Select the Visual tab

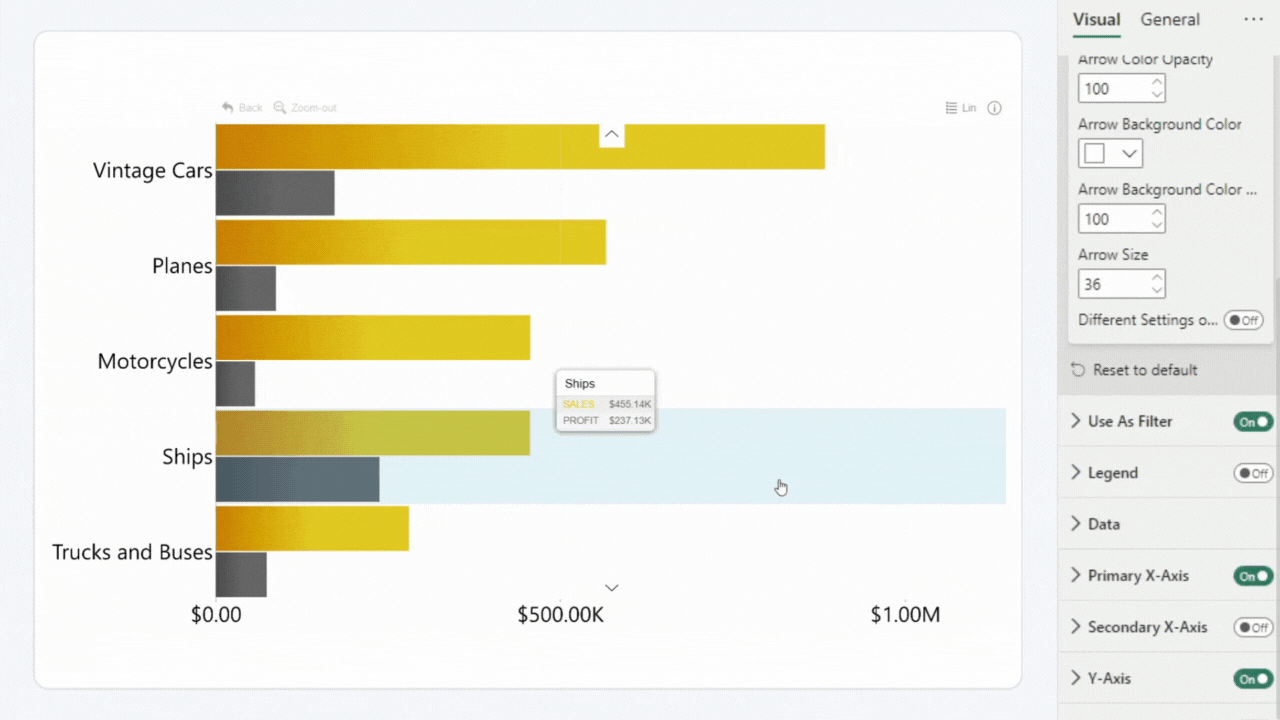(1096, 20)
